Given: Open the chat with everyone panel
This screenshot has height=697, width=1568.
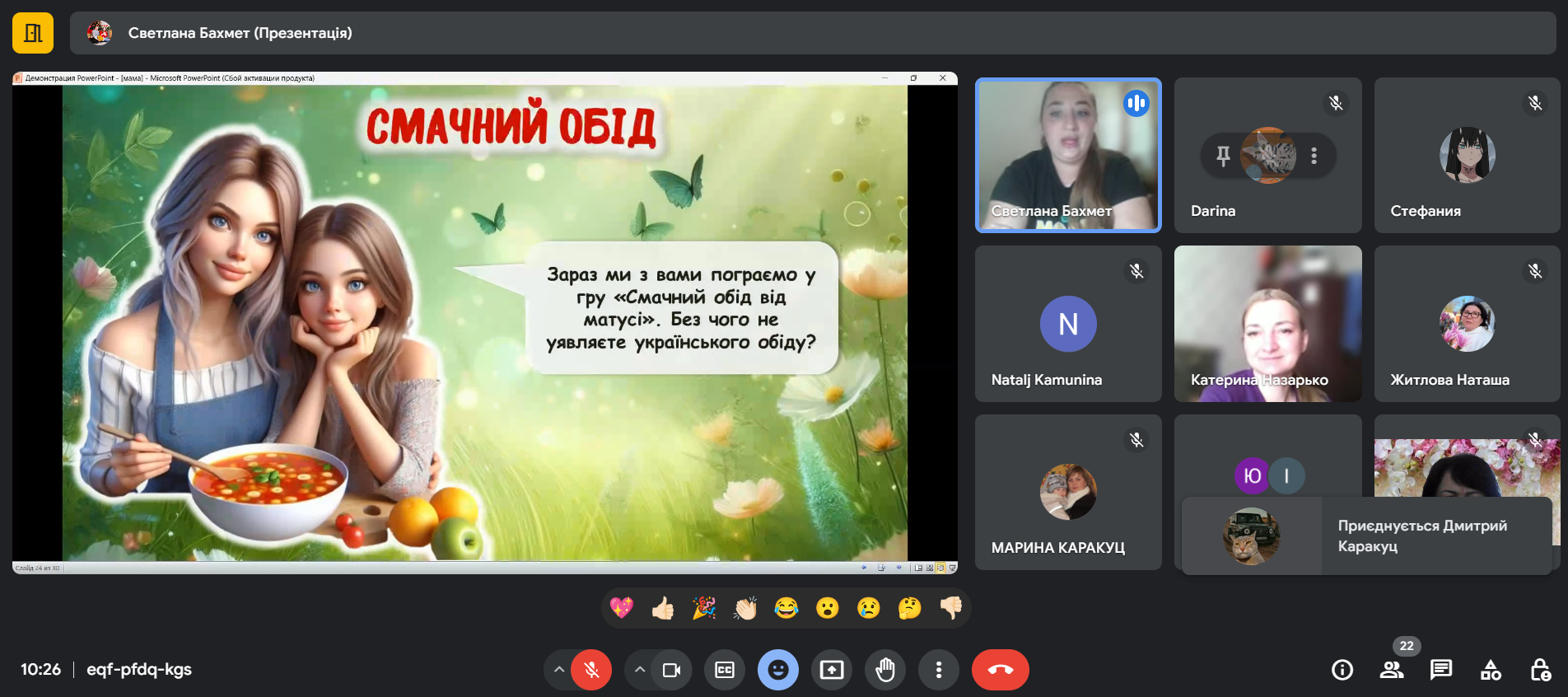Looking at the screenshot, I should point(1441,670).
